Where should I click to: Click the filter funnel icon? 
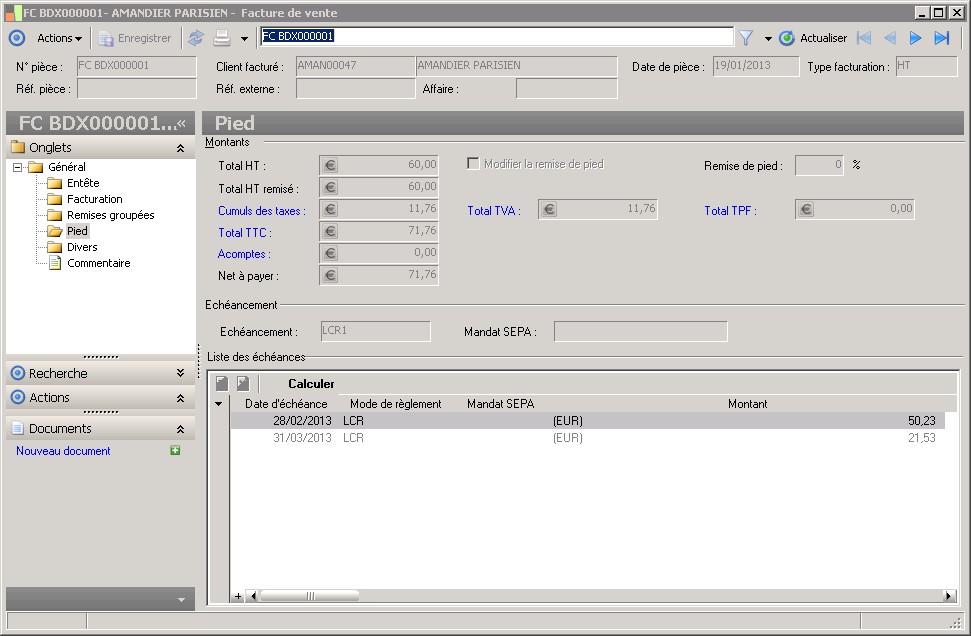point(746,38)
